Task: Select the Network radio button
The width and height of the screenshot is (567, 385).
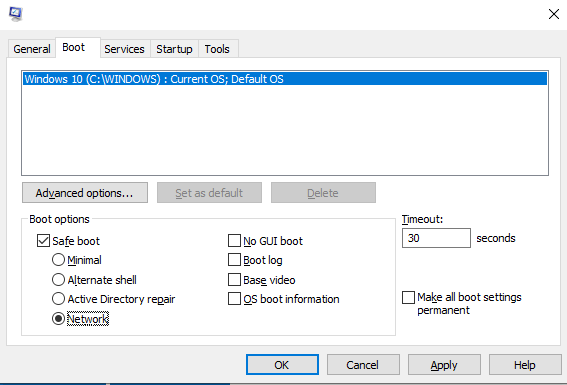Action: (x=58, y=319)
